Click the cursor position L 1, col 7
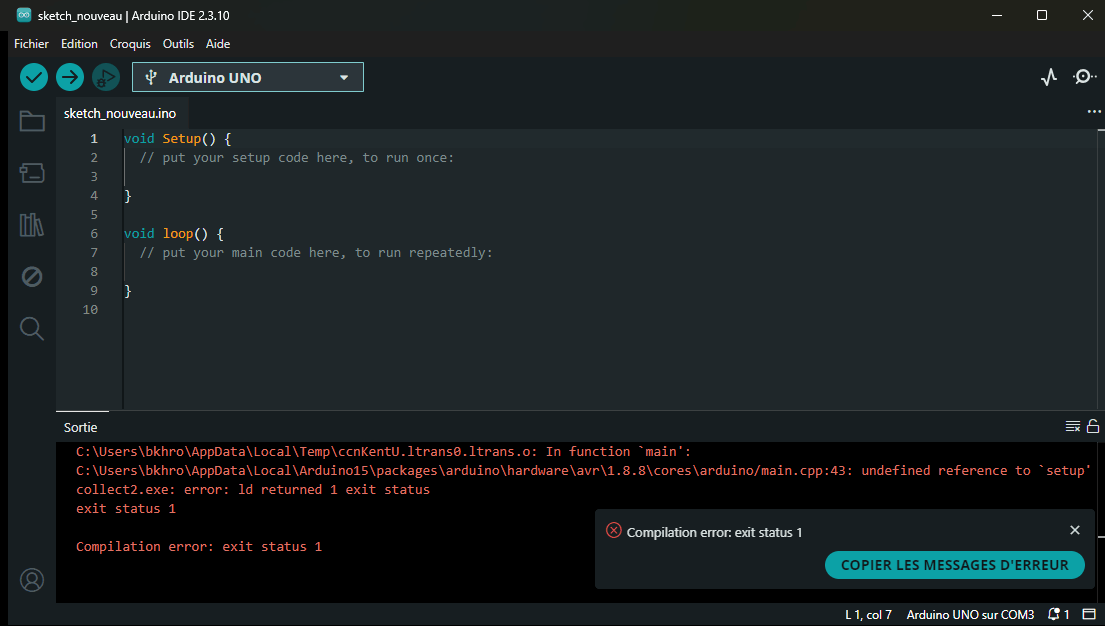This screenshot has width=1105, height=626. [869, 615]
